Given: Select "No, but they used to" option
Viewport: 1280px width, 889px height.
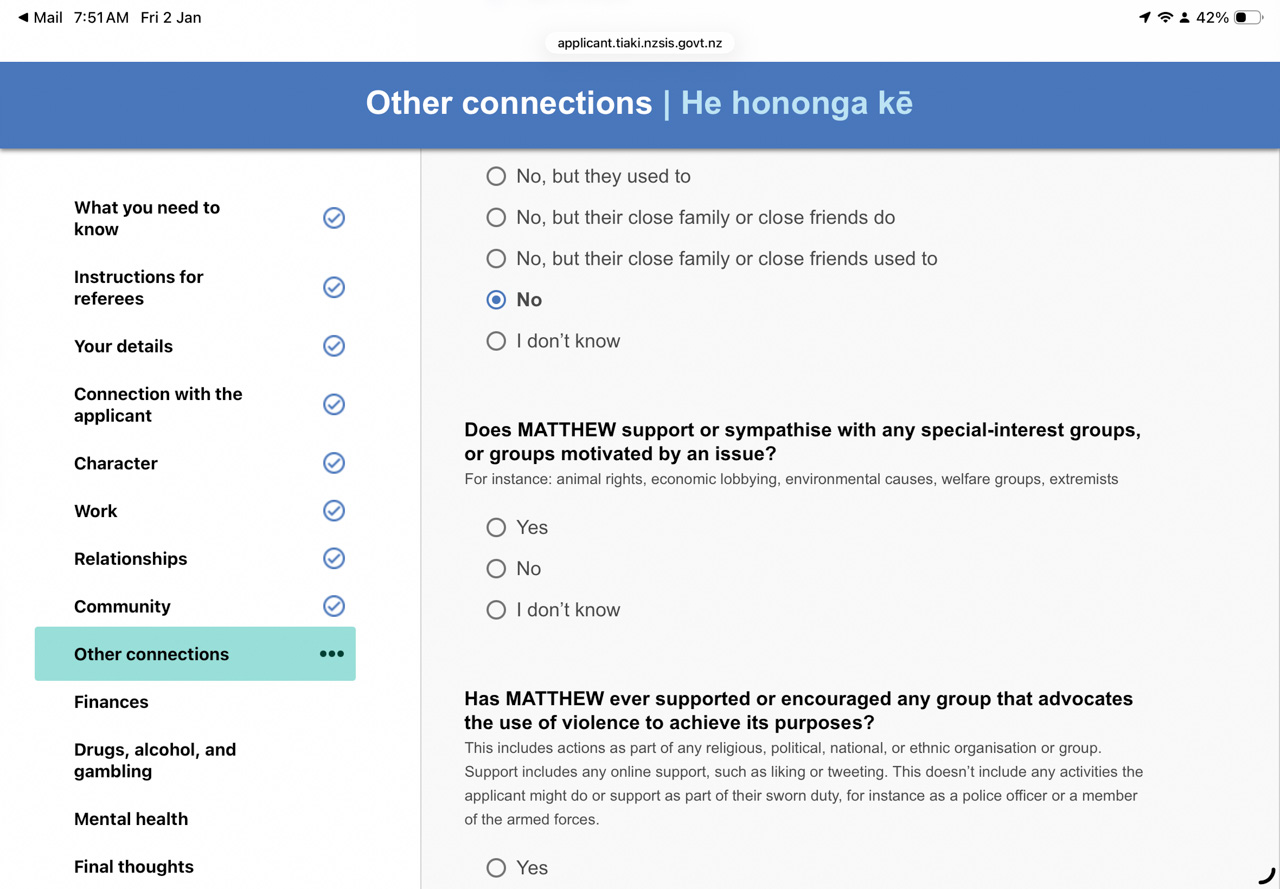Looking at the screenshot, I should (496, 176).
